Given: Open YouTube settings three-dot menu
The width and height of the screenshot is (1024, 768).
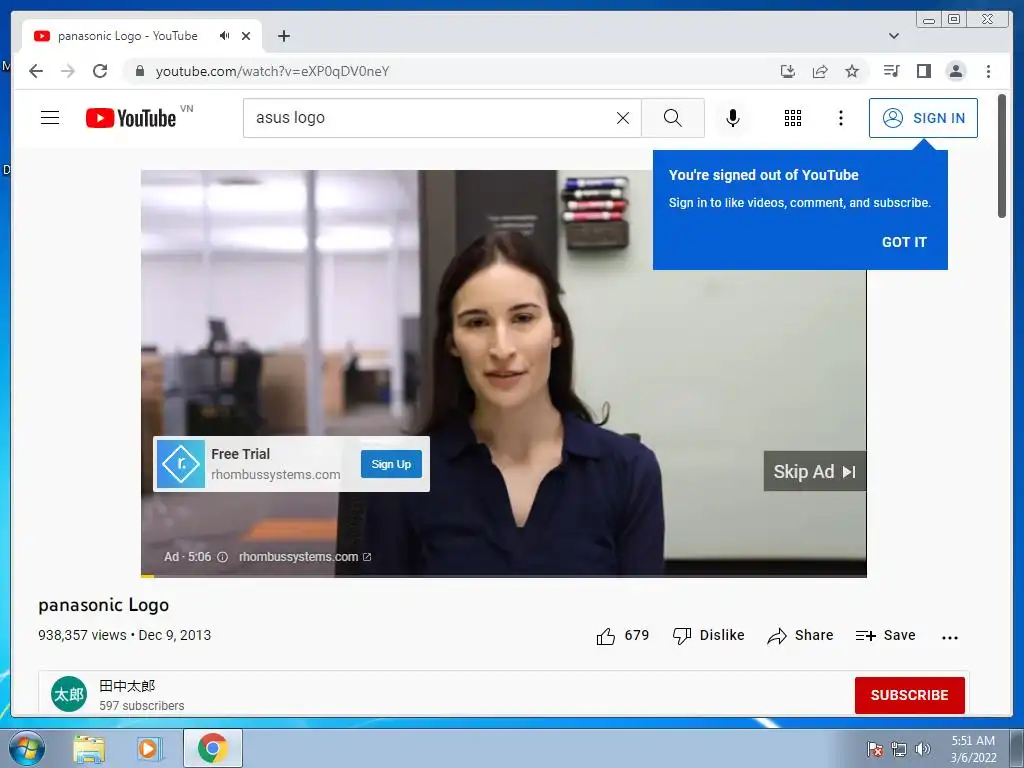Looking at the screenshot, I should click(x=841, y=118).
